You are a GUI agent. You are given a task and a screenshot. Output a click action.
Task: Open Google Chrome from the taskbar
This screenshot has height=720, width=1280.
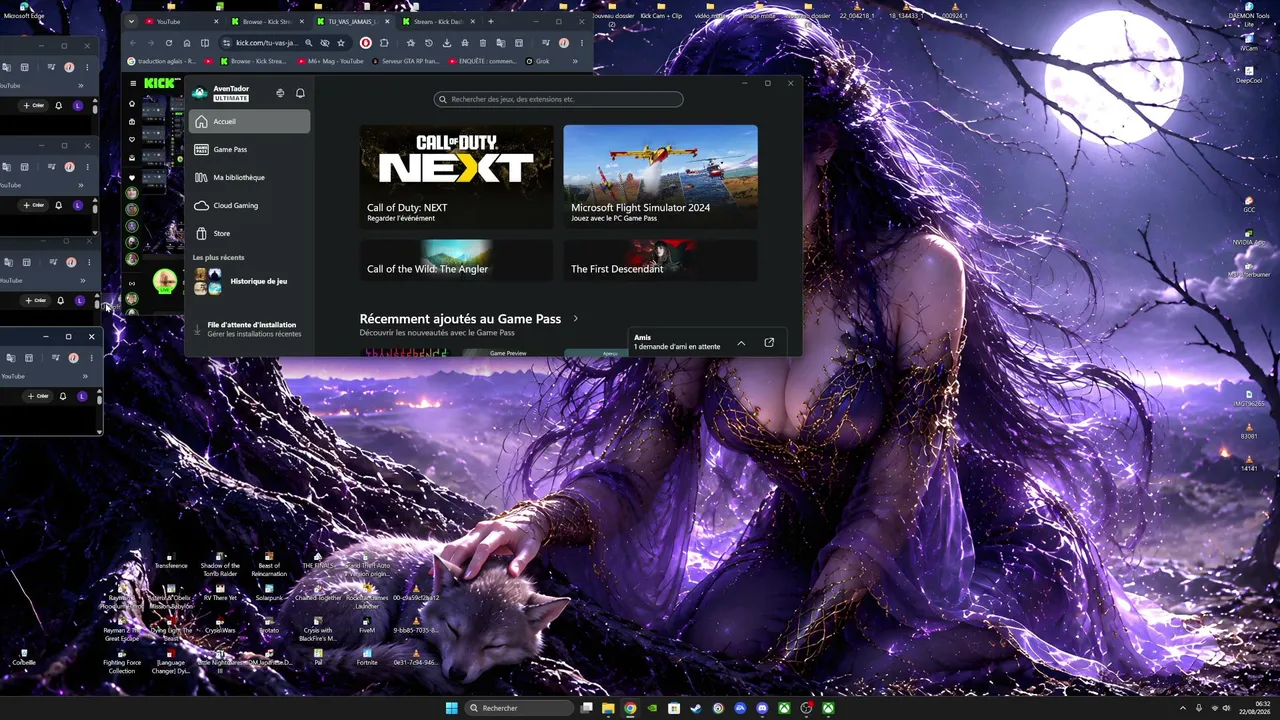[x=630, y=708]
